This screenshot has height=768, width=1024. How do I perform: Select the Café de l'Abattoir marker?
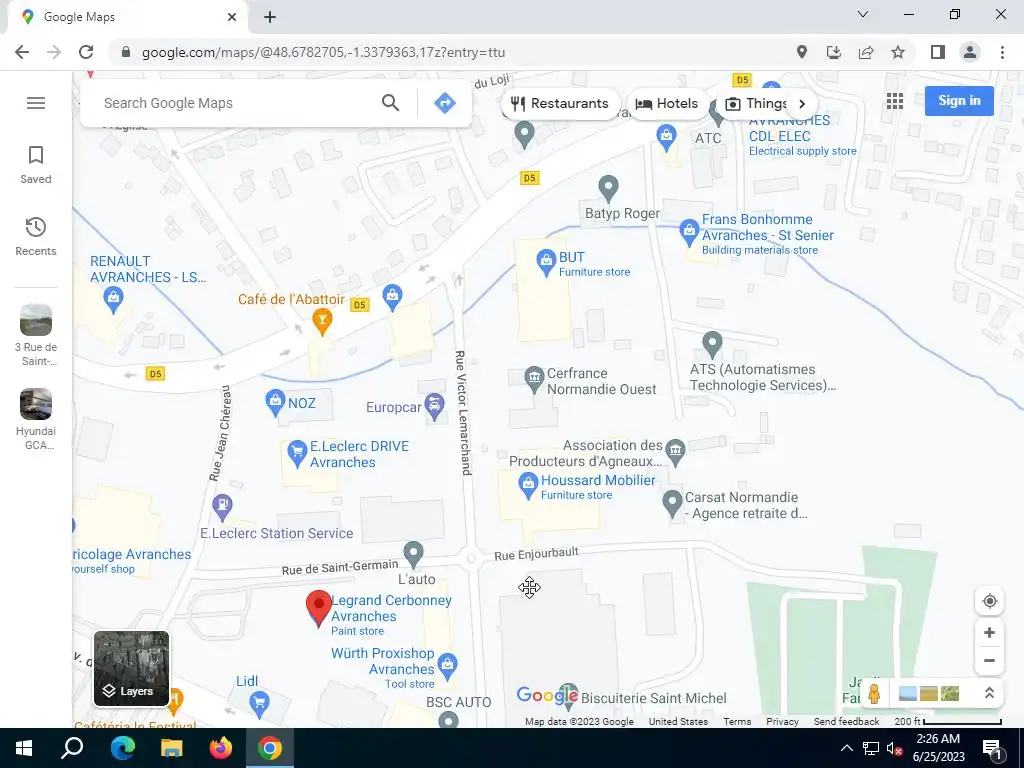tap(321, 321)
